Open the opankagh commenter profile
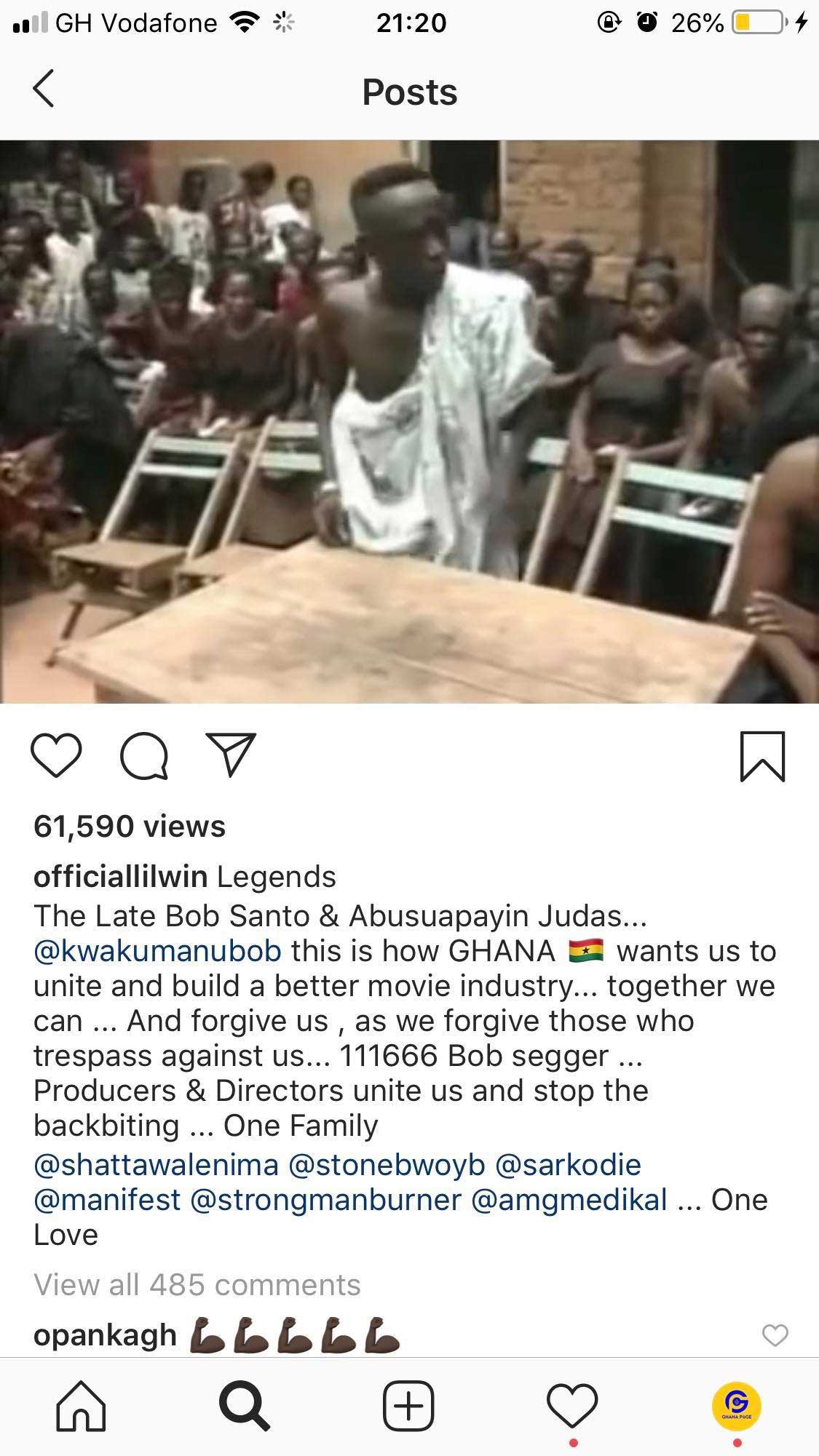 click(x=106, y=1336)
